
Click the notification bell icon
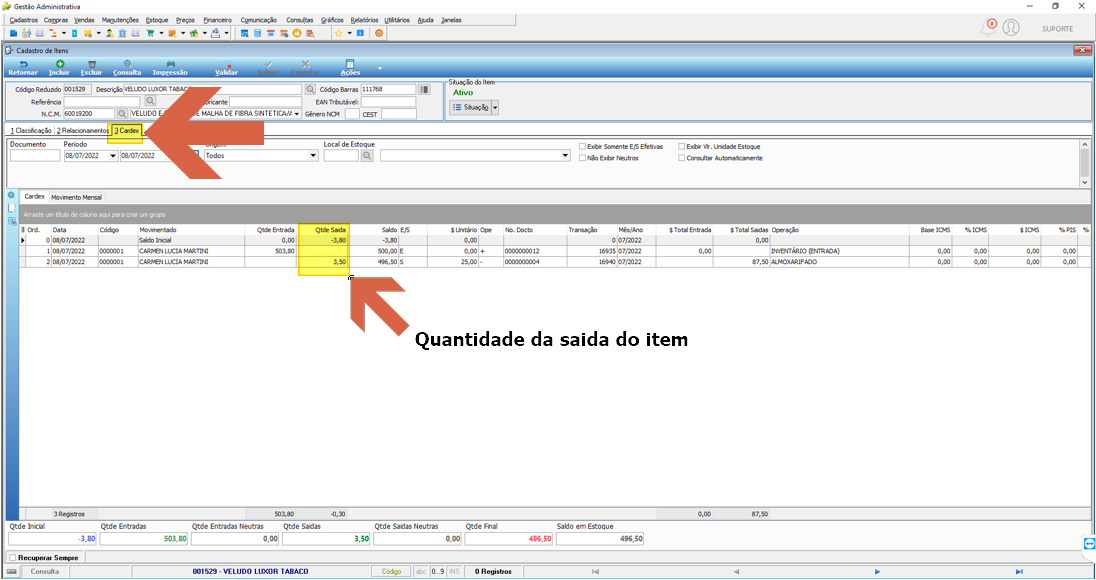point(988,28)
